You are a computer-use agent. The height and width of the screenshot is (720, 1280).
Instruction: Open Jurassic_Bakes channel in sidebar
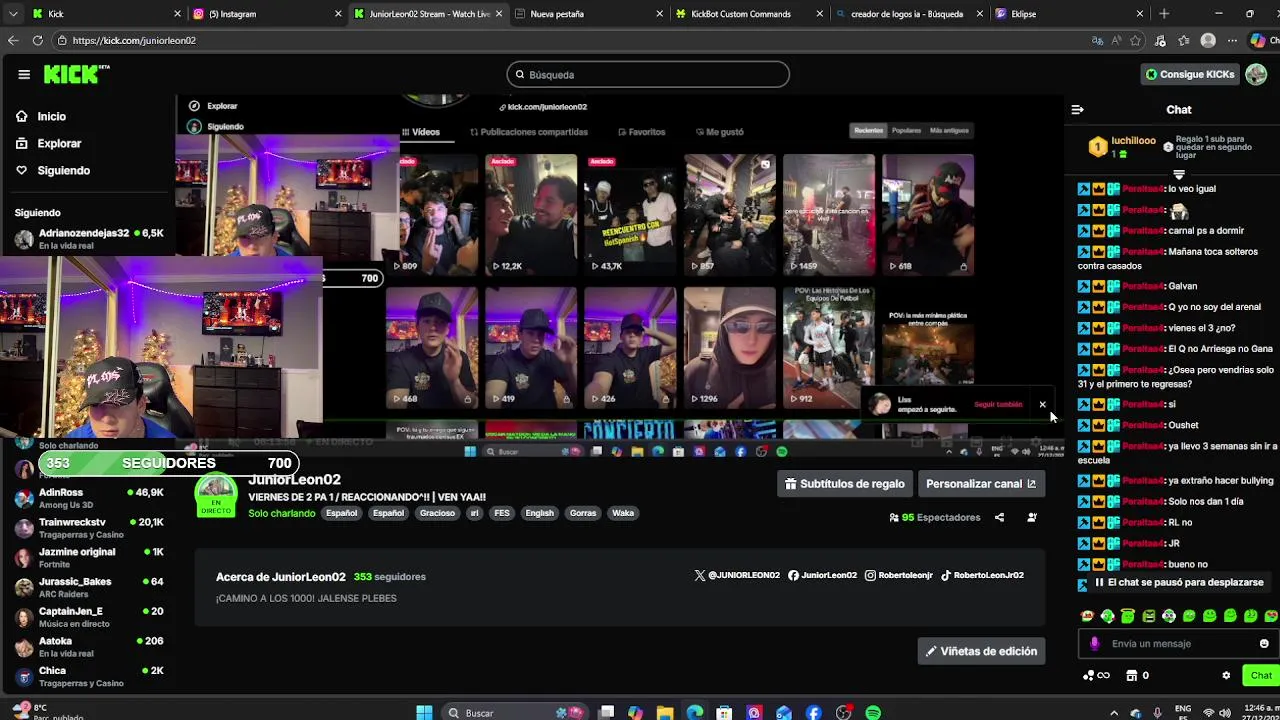tap(88, 587)
